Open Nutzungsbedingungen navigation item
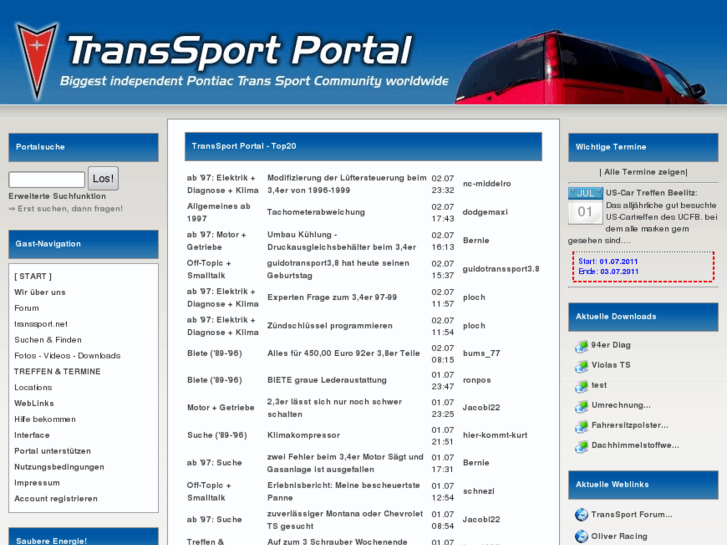This screenshot has height=545, width=727. [59, 467]
